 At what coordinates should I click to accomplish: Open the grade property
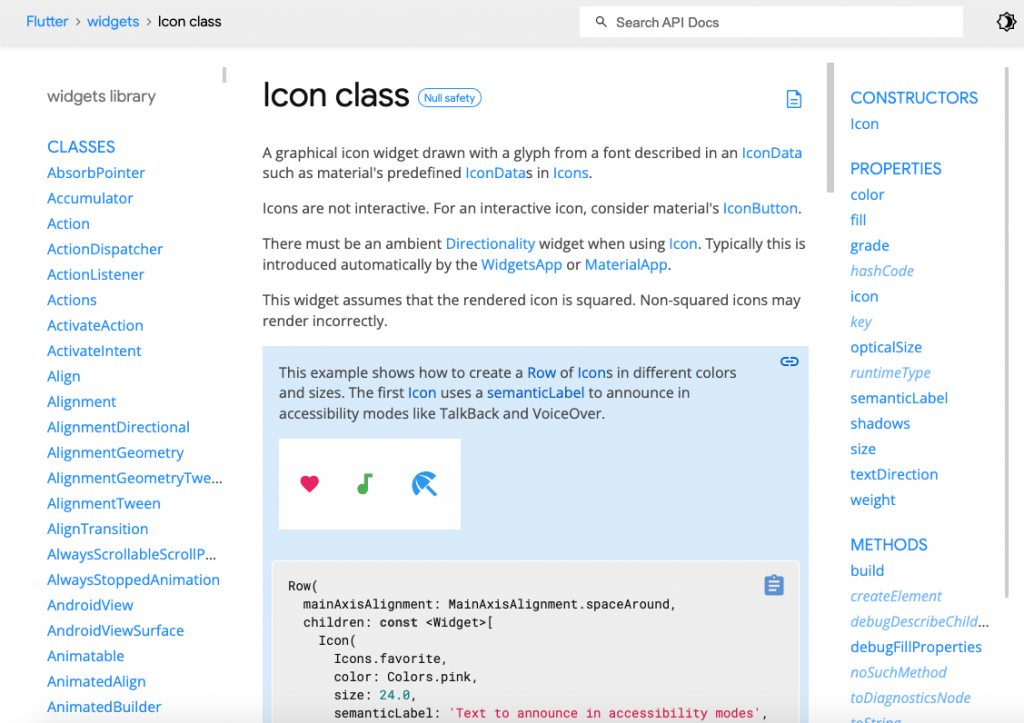(x=869, y=246)
